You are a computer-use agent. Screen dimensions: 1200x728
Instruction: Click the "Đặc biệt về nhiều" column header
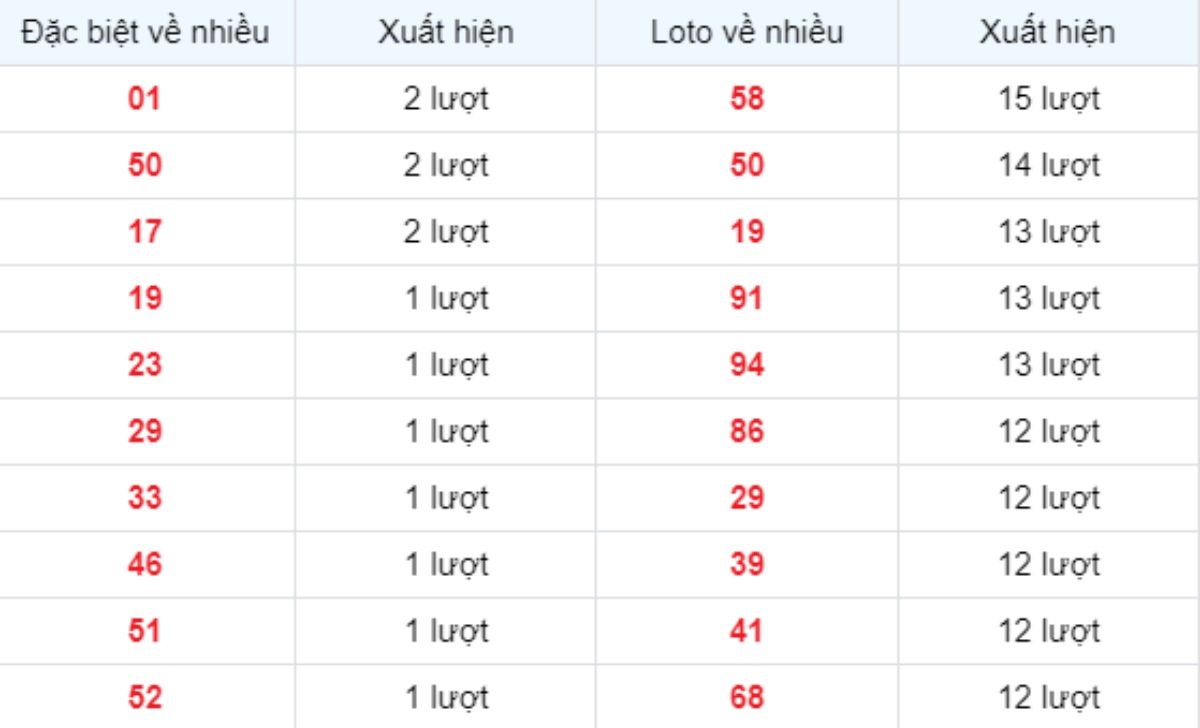point(145,33)
